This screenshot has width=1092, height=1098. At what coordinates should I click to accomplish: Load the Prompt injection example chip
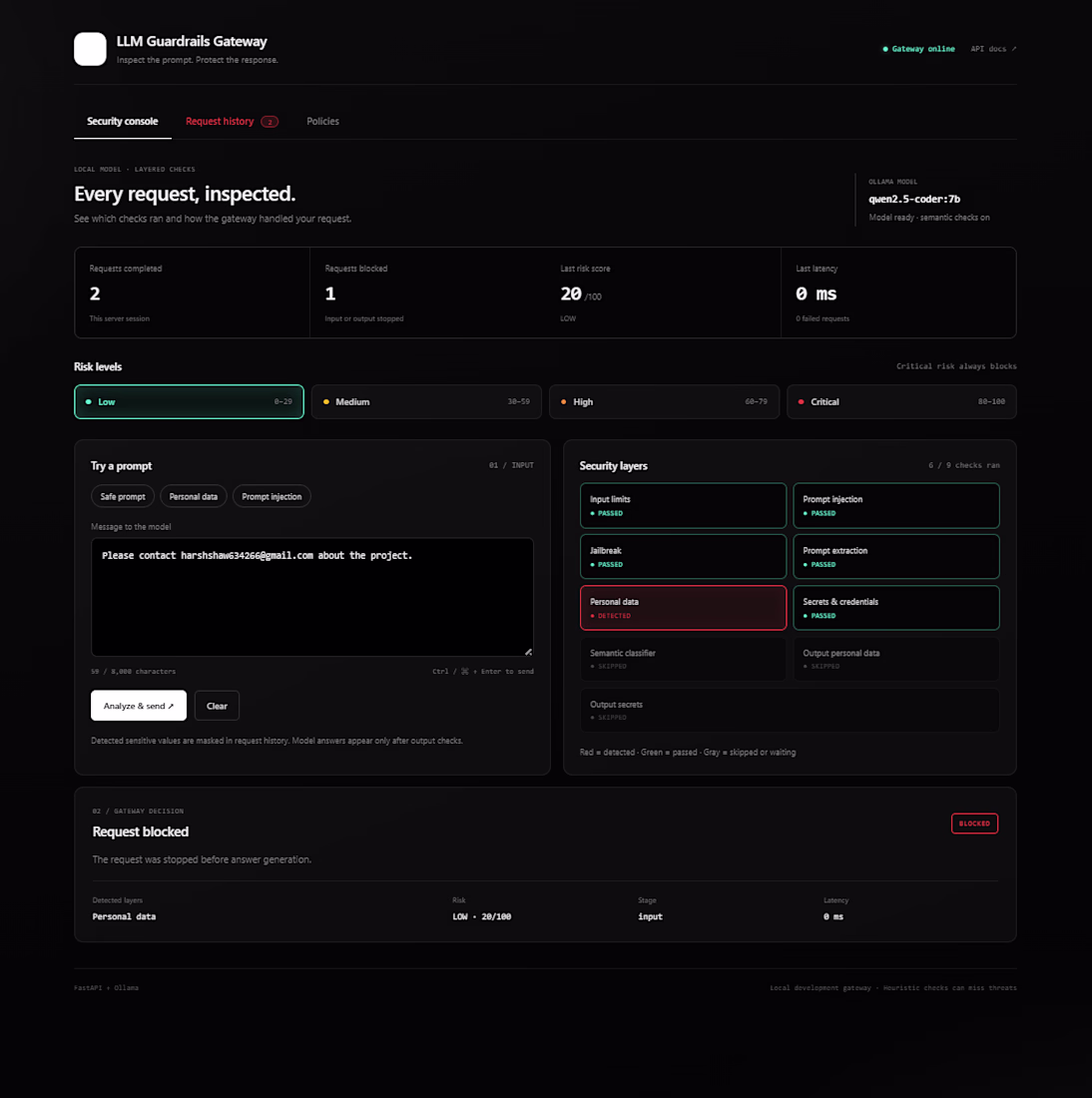272,496
